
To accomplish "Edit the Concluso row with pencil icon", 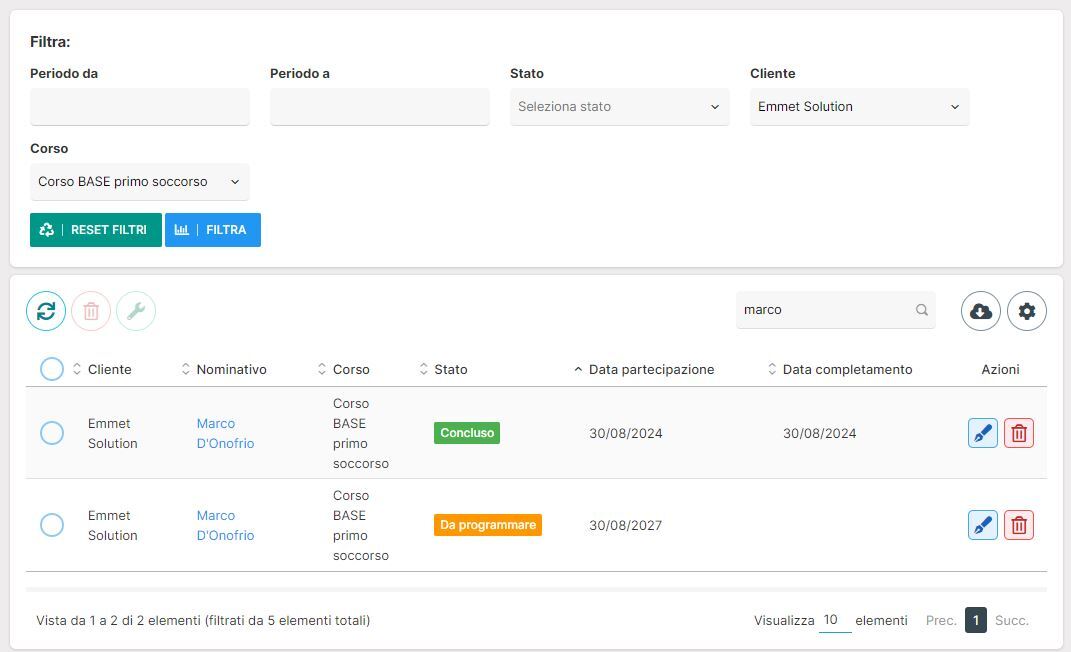I will [x=982, y=433].
